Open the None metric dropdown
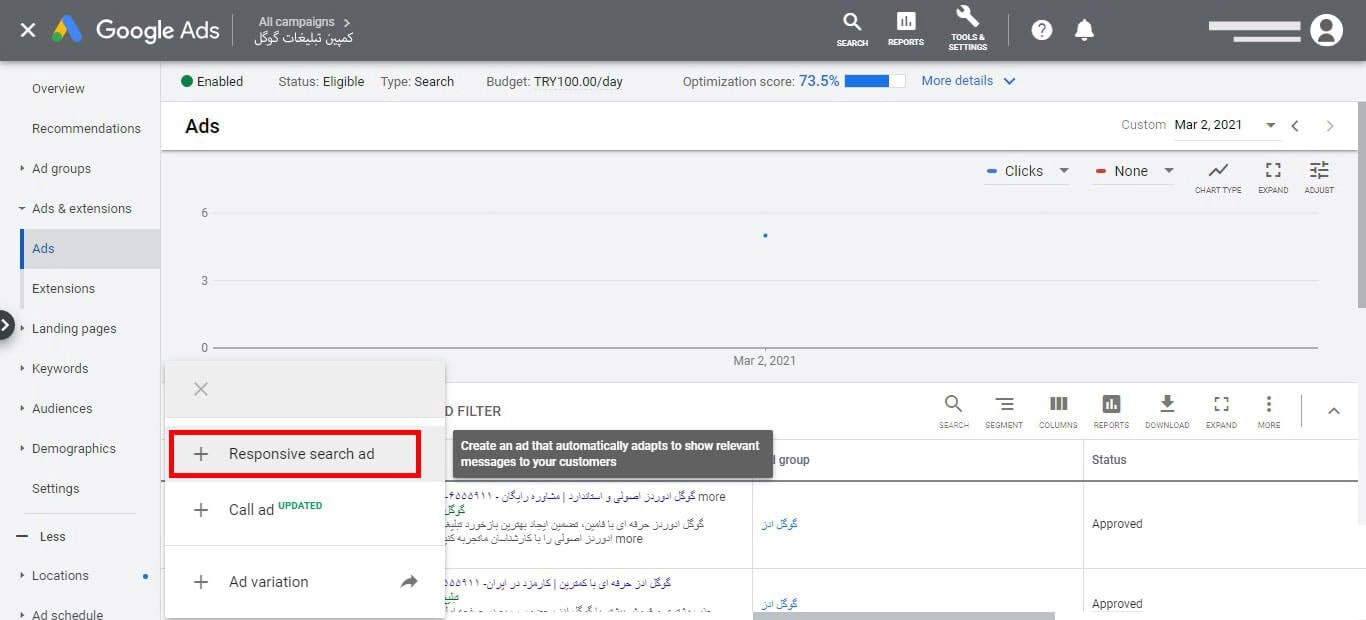Viewport: 1366px width, 620px height. click(x=1134, y=171)
